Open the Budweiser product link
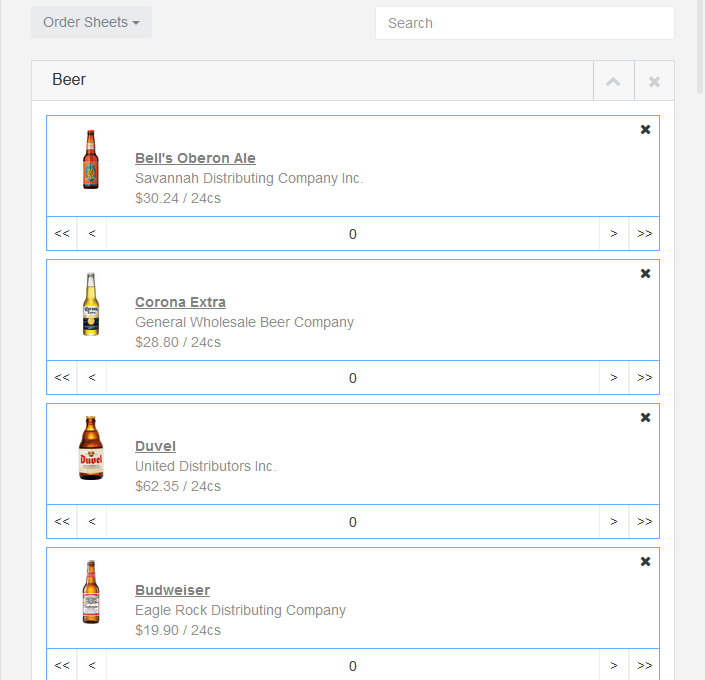705x680 pixels. coord(172,590)
